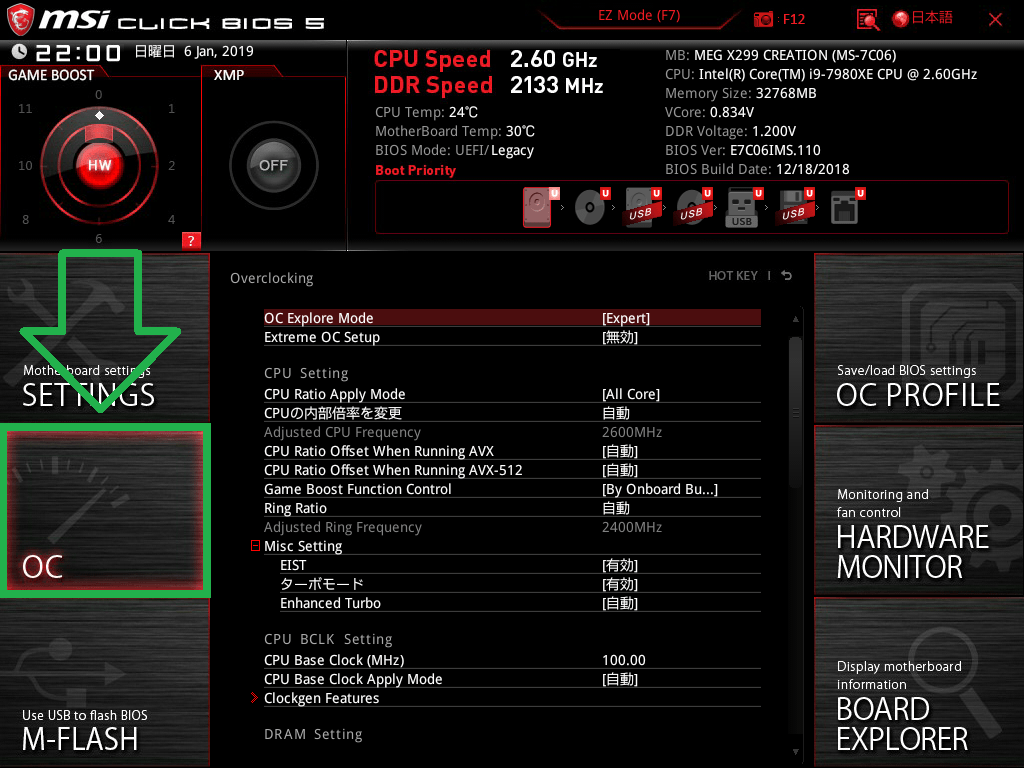This screenshot has height=768, width=1024.
Task: Select the network boot device icon
Action: [x=845, y=208]
